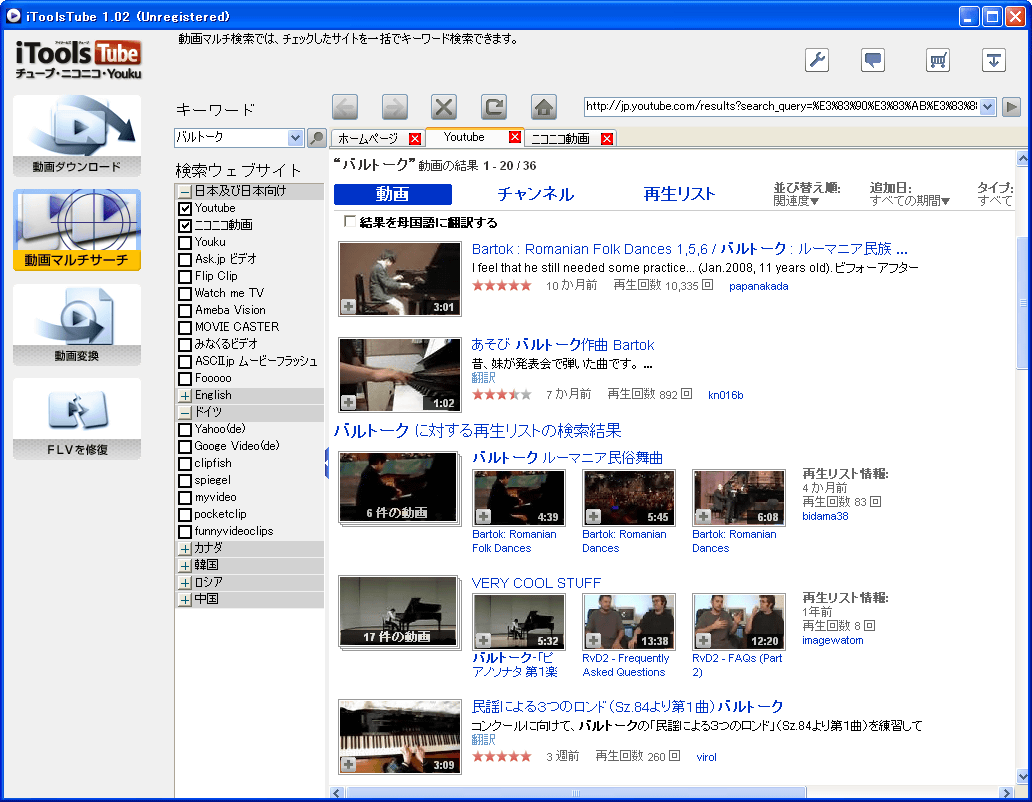Add the 1:02 あそび video to queue
This screenshot has height=802, width=1032.
[349, 402]
